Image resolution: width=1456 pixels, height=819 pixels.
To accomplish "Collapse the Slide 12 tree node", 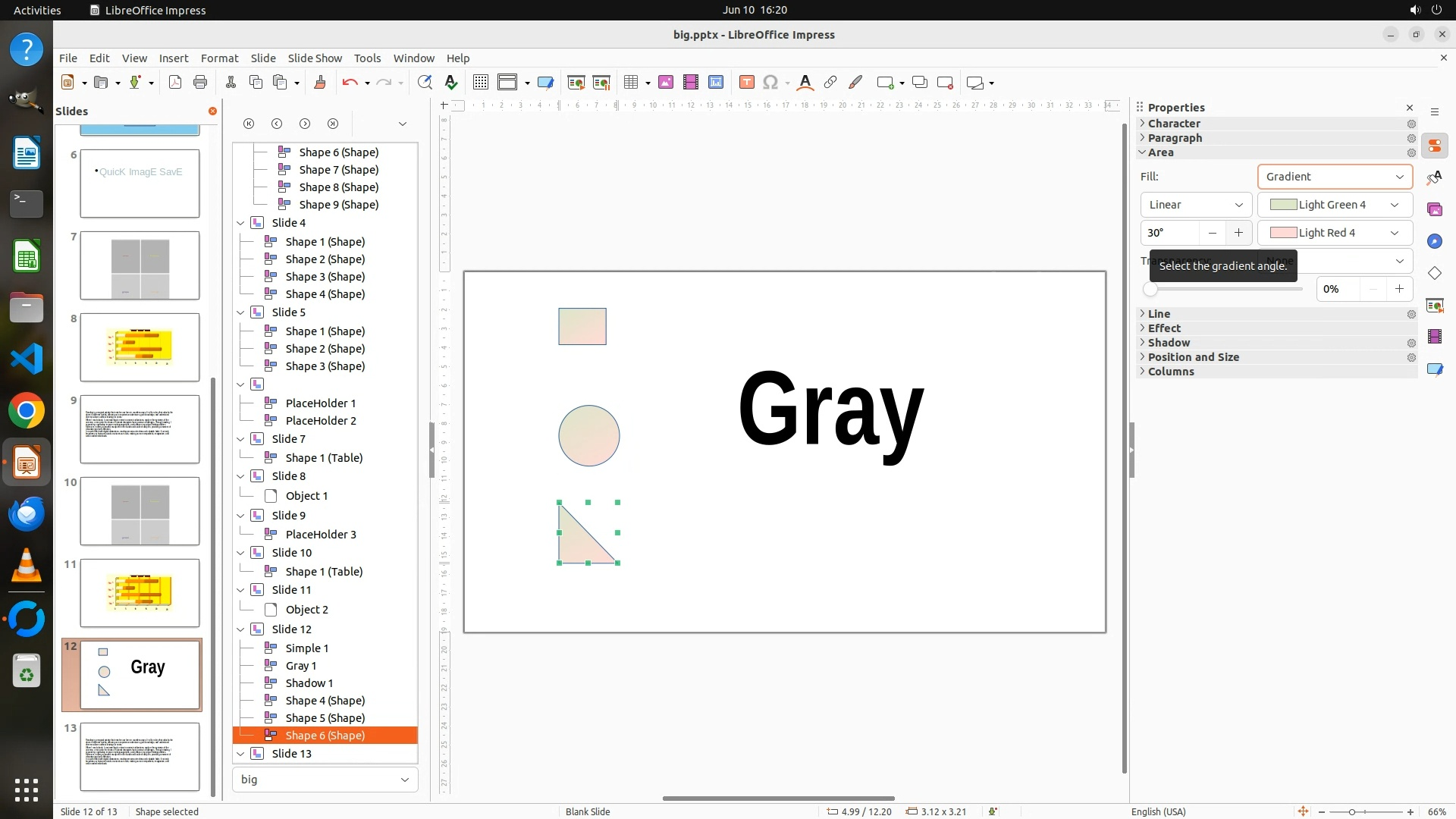I will pos(241,629).
